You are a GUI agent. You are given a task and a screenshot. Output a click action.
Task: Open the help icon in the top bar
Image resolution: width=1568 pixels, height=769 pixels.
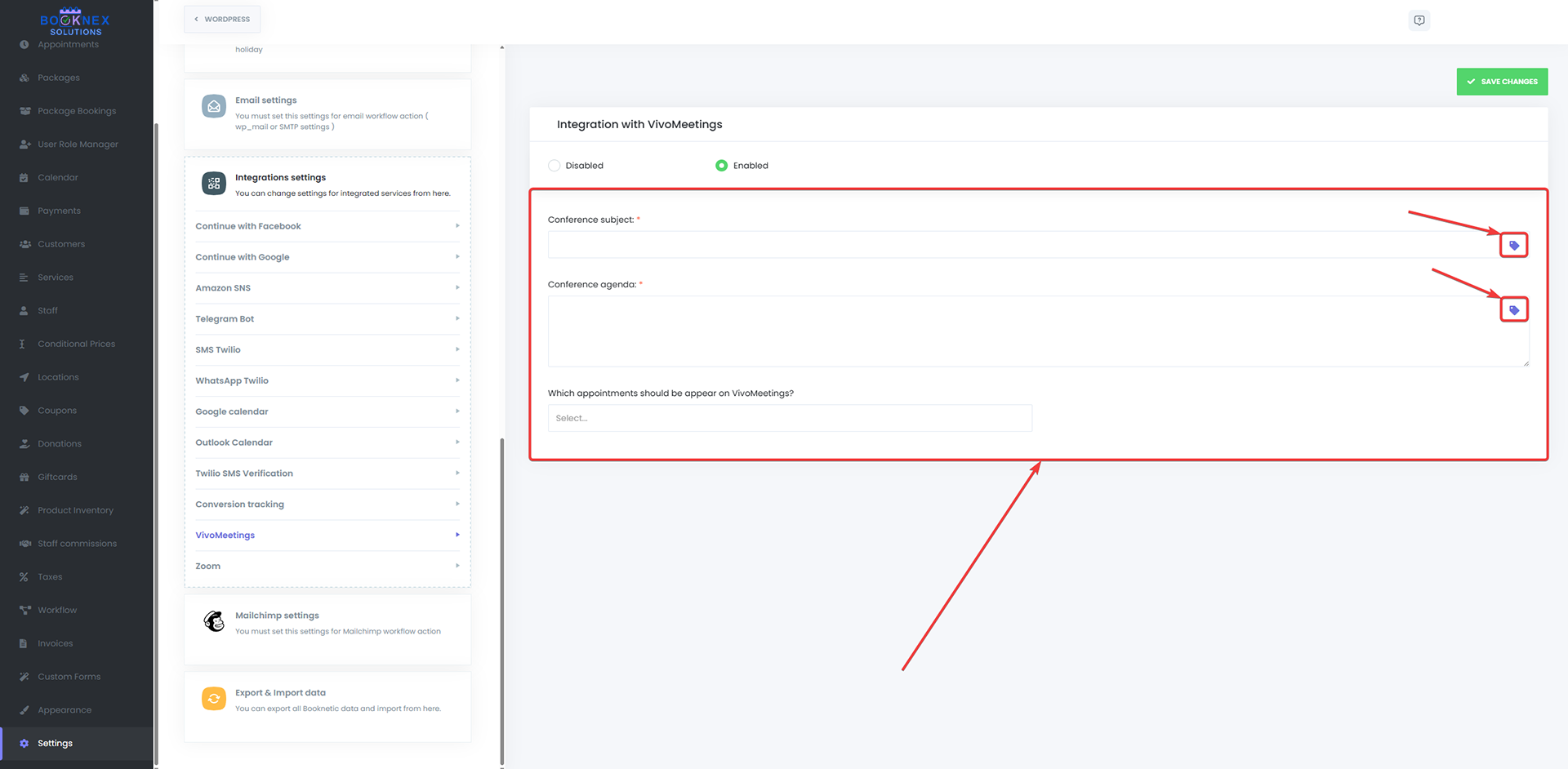pos(1419,20)
